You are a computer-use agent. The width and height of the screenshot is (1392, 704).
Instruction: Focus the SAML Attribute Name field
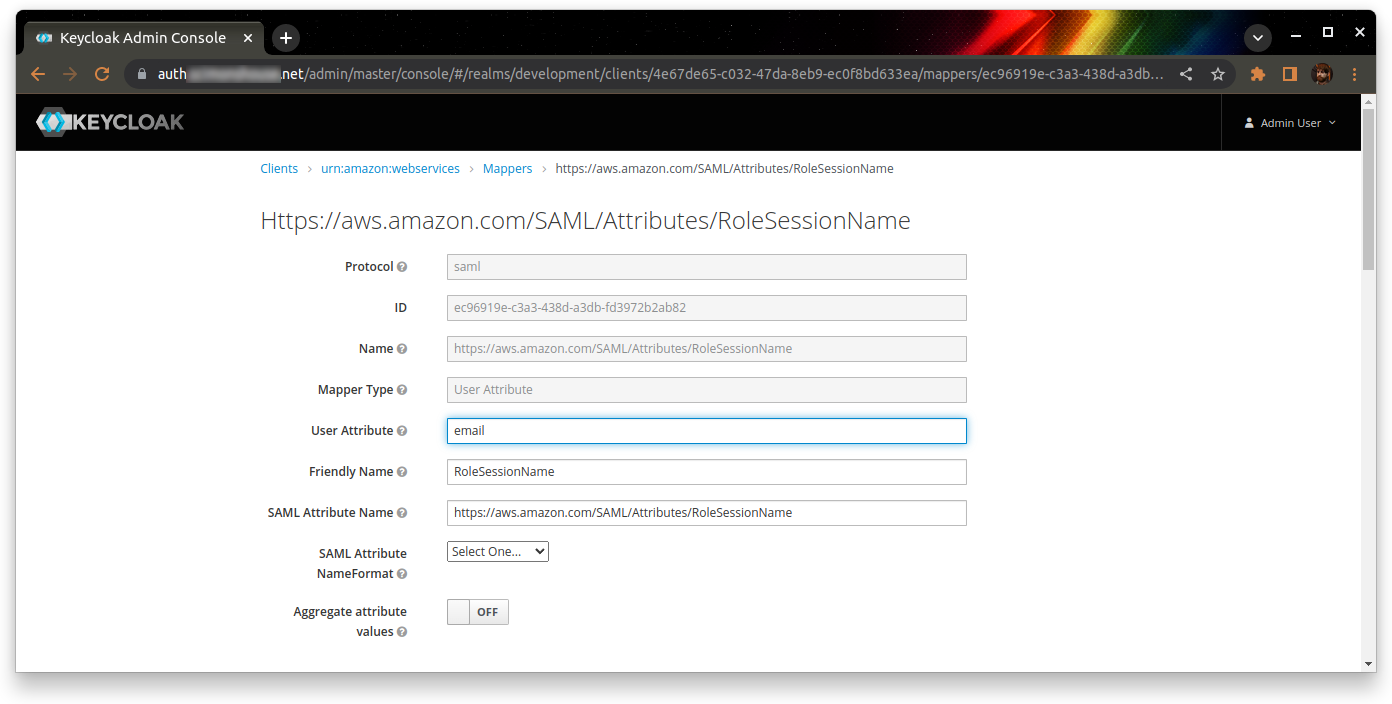707,513
